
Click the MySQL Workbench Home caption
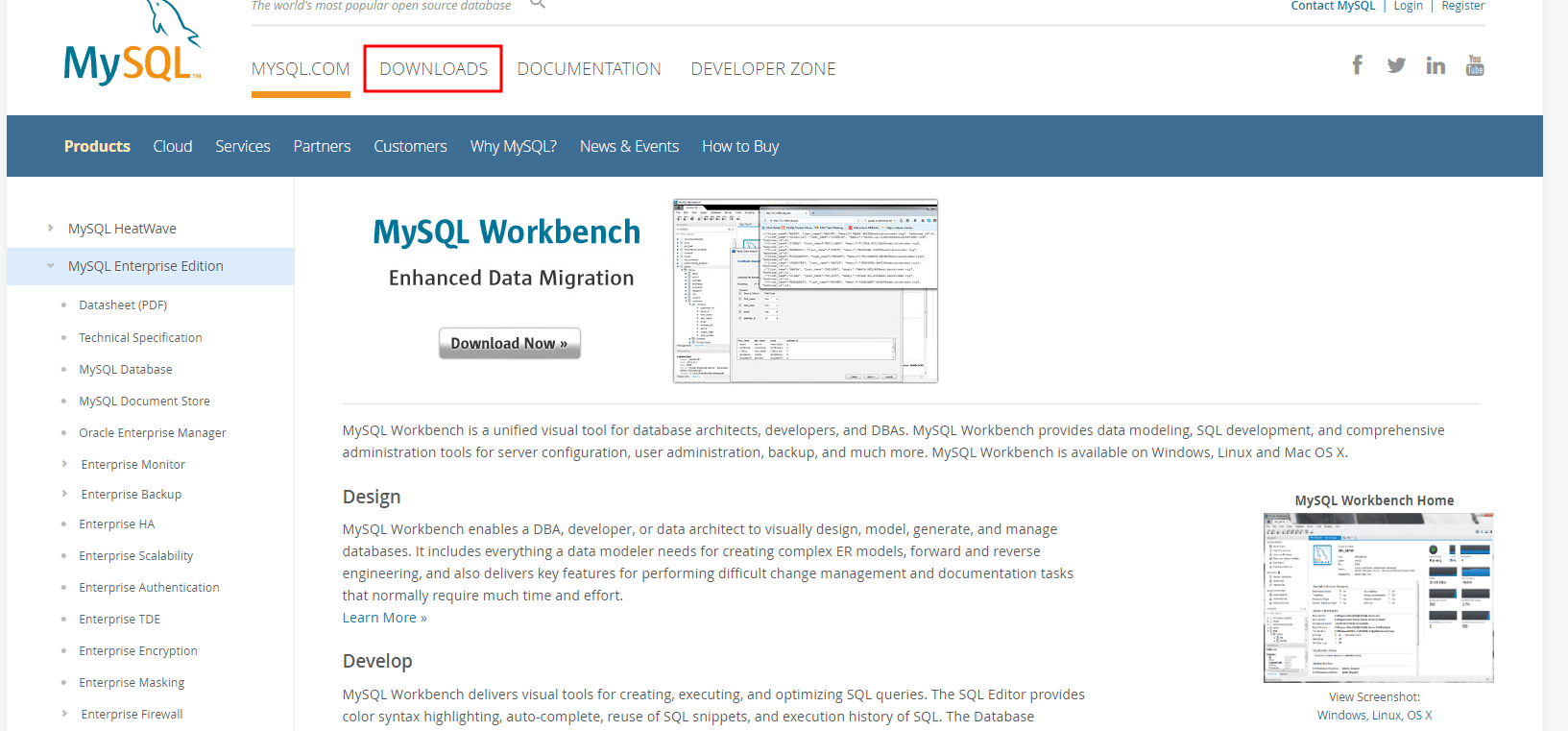pyautogui.click(x=1374, y=500)
